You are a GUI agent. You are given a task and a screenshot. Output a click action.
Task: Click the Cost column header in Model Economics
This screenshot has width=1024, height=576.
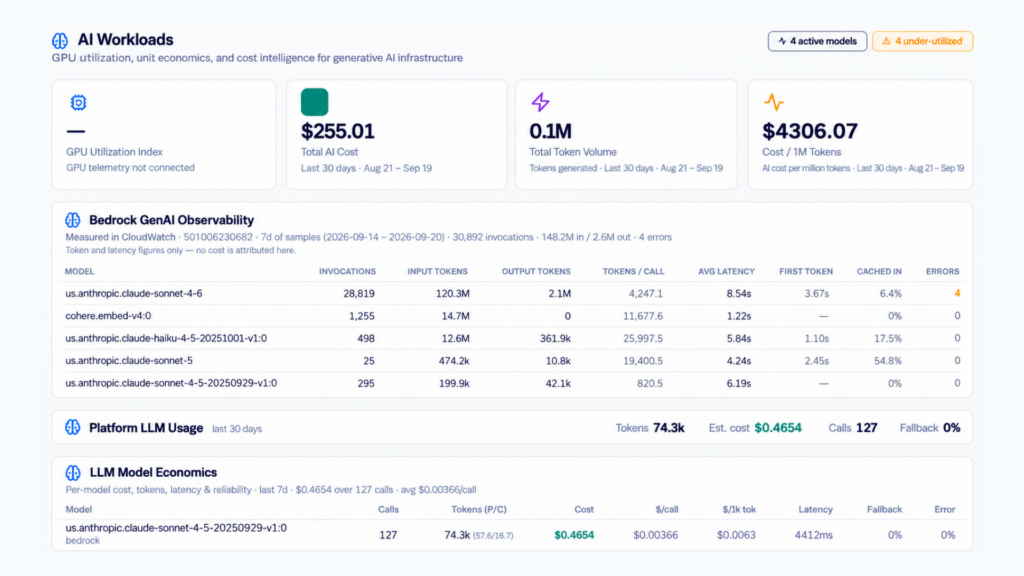584,509
